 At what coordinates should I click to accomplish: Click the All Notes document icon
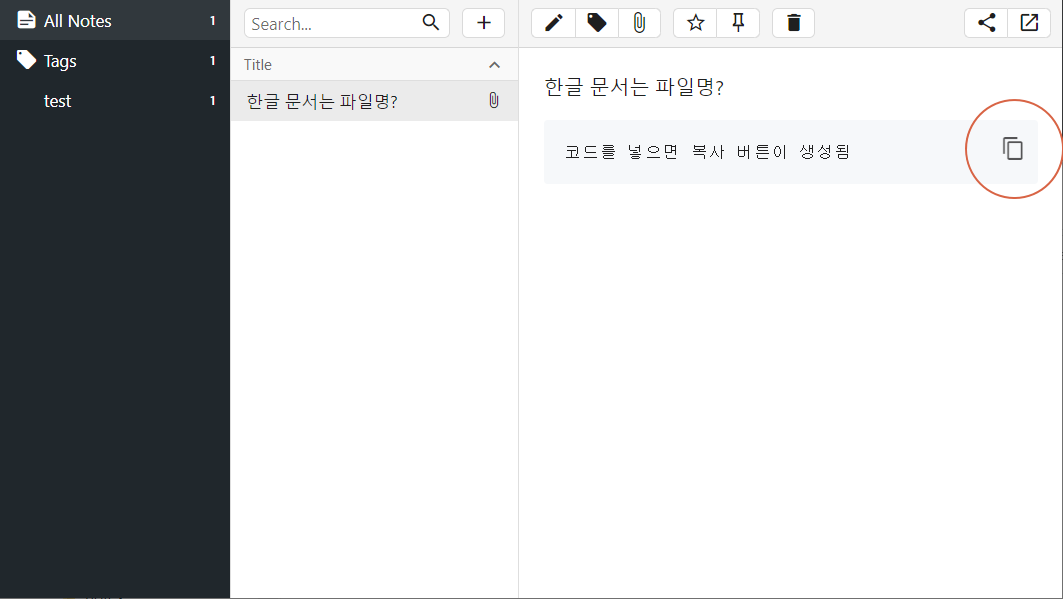pos(26,20)
